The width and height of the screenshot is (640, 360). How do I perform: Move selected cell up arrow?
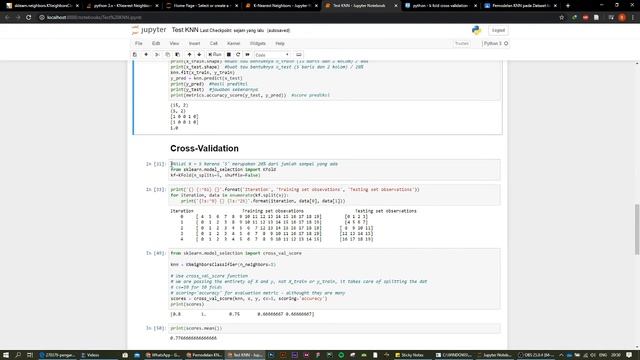pyautogui.click(x=189, y=55)
